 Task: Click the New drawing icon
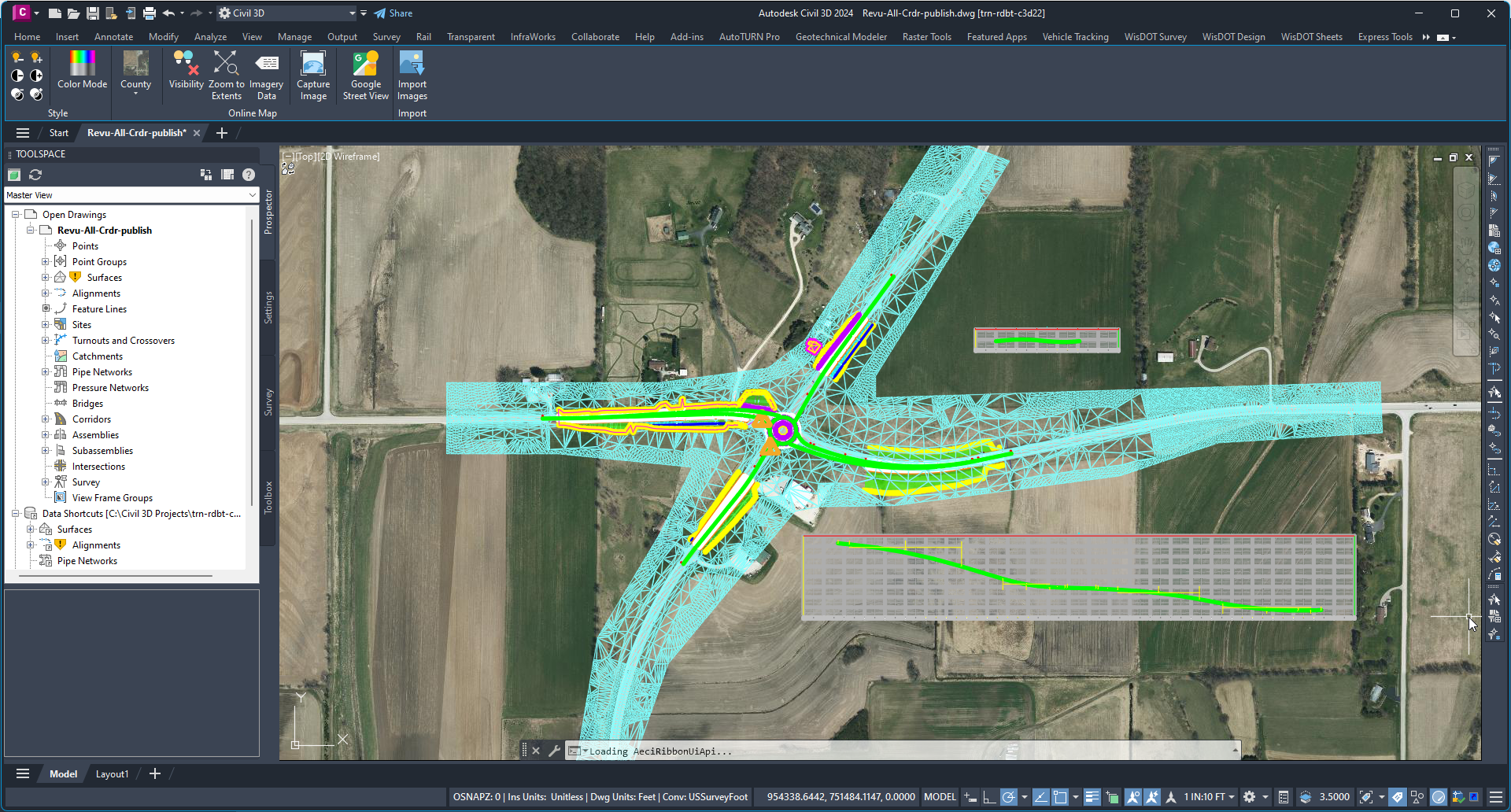coord(54,13)
